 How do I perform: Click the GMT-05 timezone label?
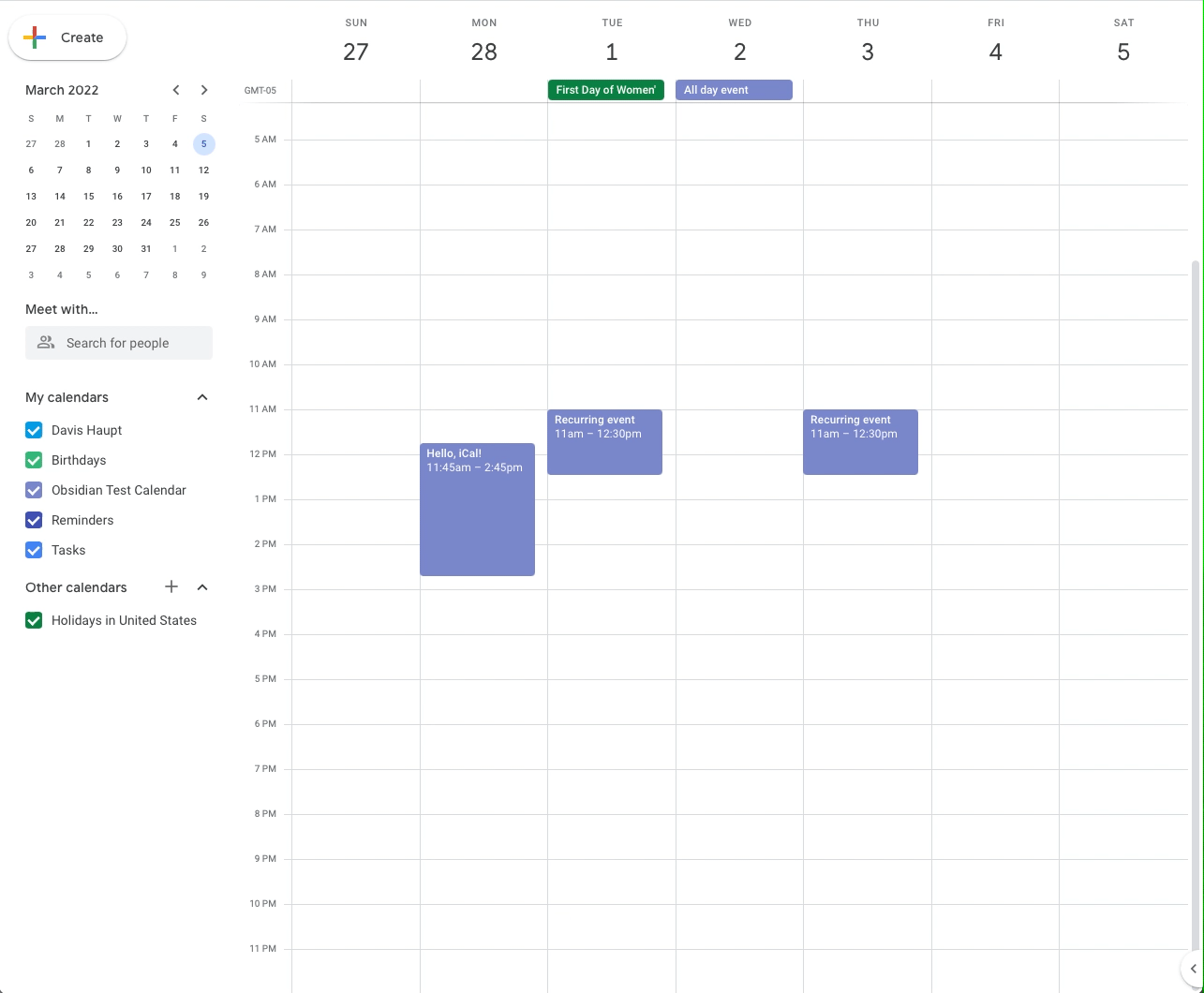click(x=260, y=91)
